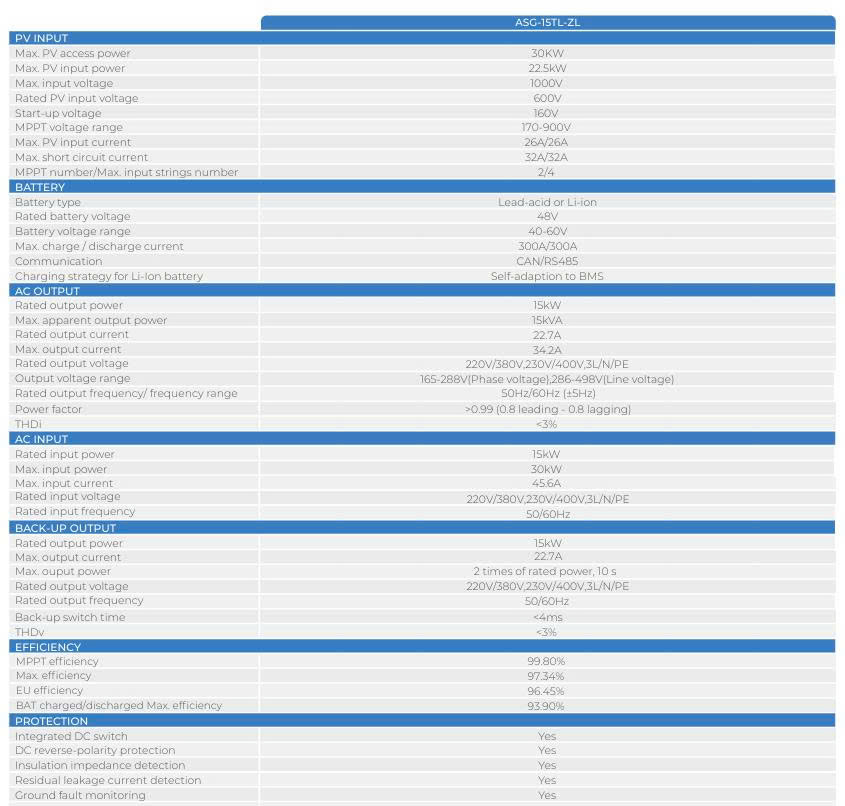This screenshot has width=845, height=806.
Task: Select the Power factor row label
Action: 47,409
